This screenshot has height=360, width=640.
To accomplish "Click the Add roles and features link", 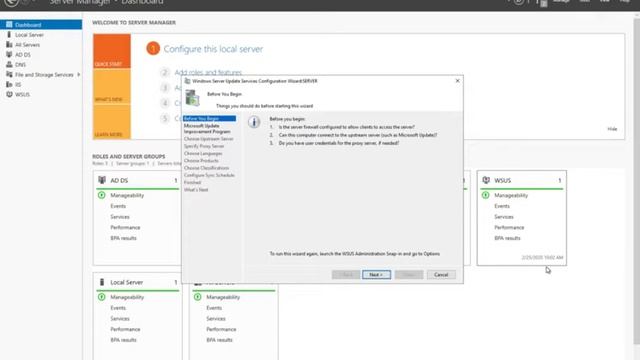I will point(208,72).
